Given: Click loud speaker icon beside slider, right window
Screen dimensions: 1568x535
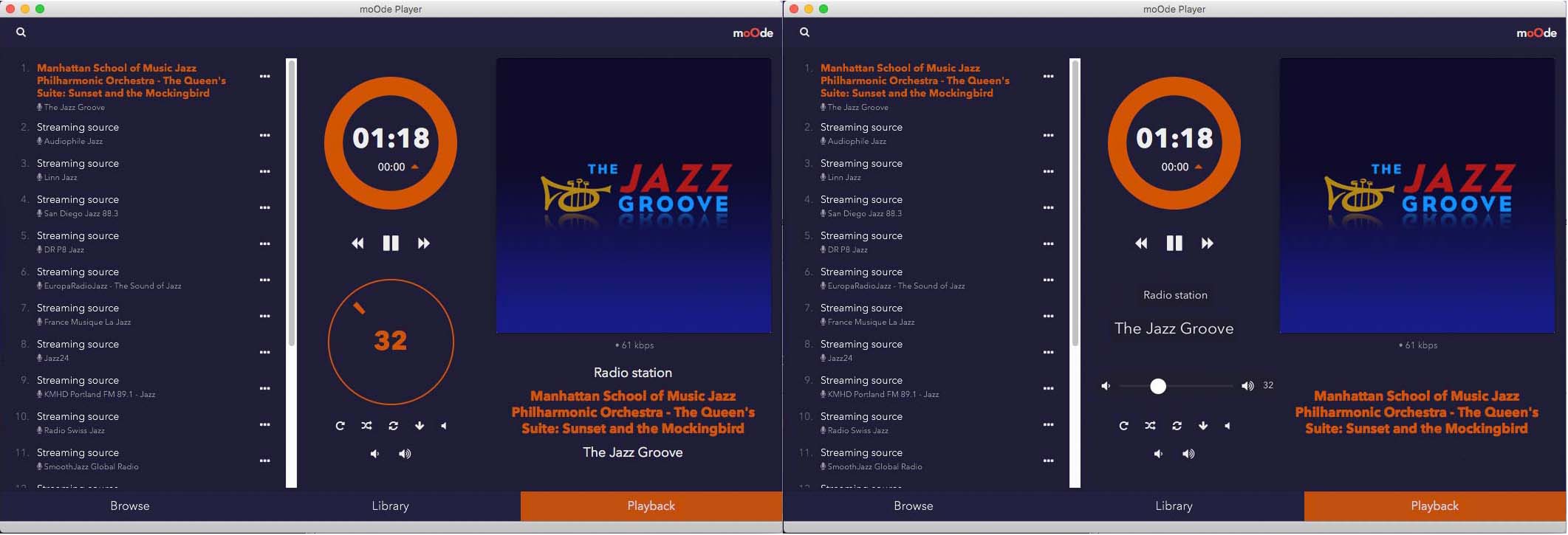Looking at the screenshot, I should click(x=1247, y=386).
